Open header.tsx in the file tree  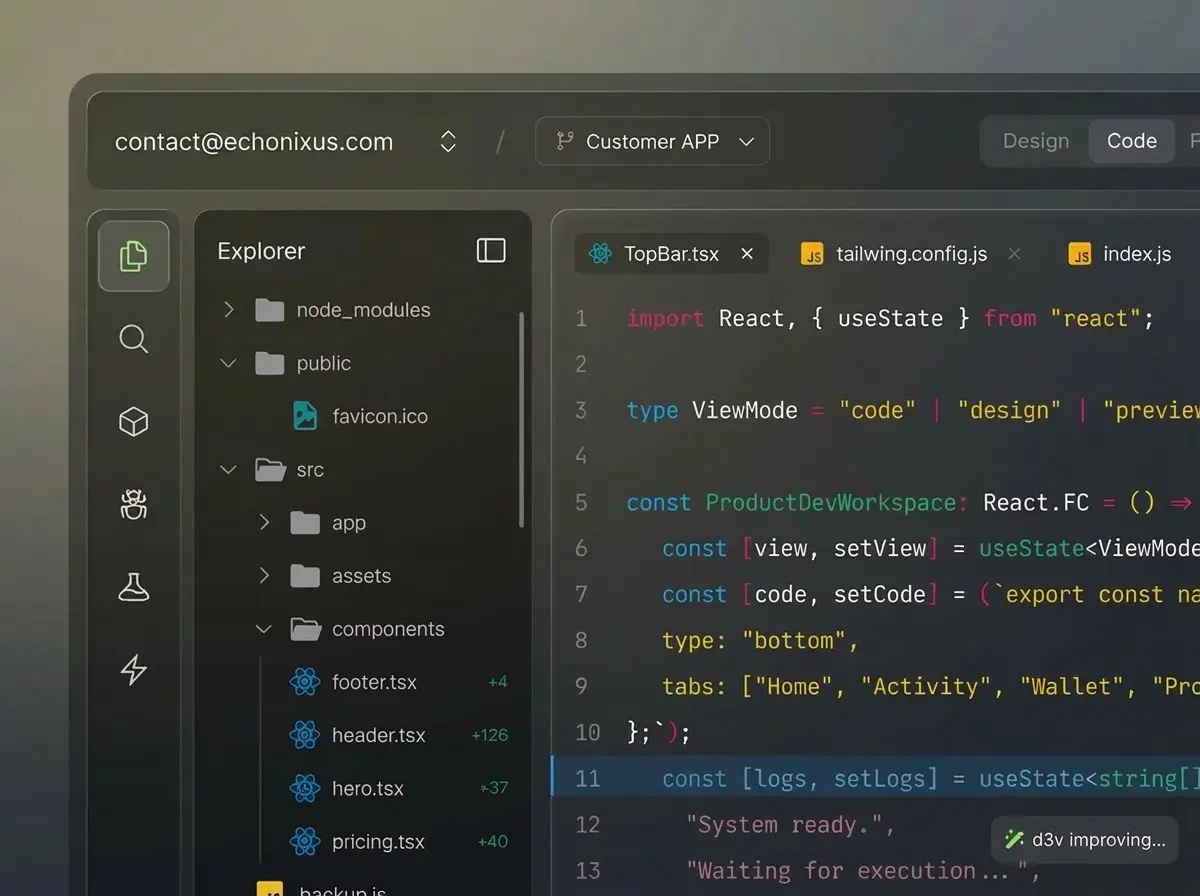pyautogui.click(x=378, y=735)
